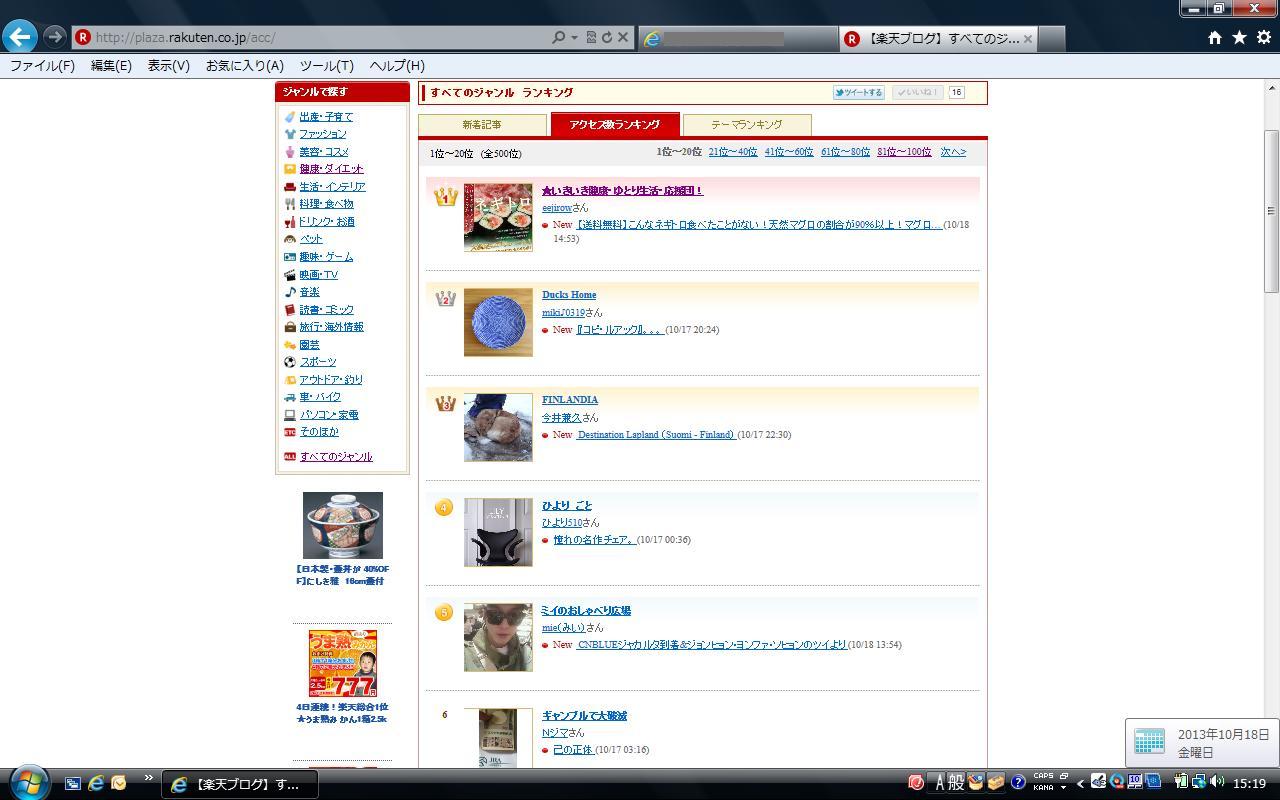Open the ツール(T) menu

pos(326,65)
